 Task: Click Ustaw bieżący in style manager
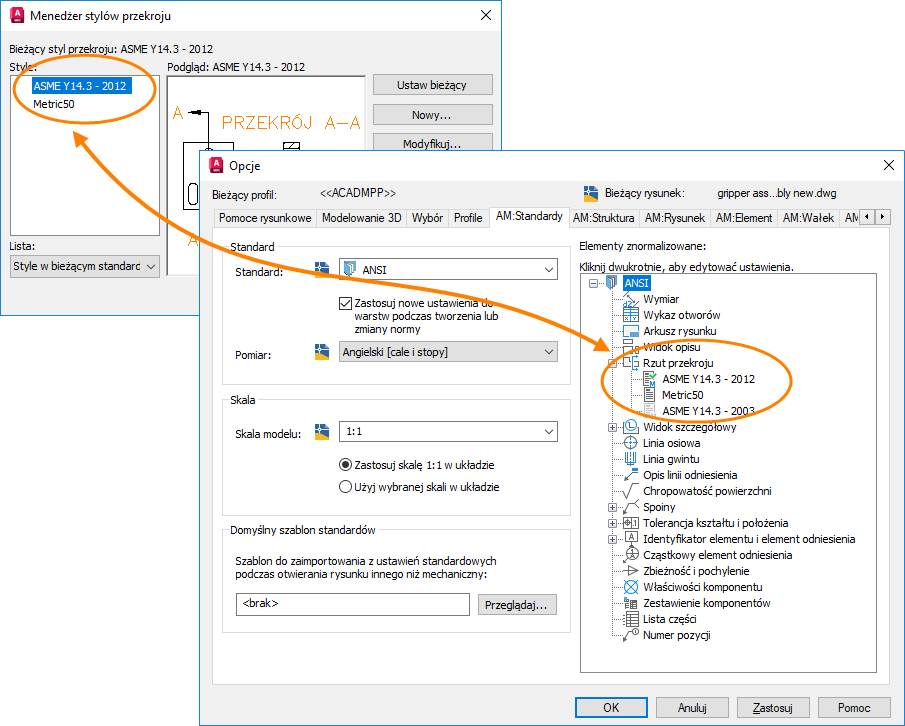(433, 85)
